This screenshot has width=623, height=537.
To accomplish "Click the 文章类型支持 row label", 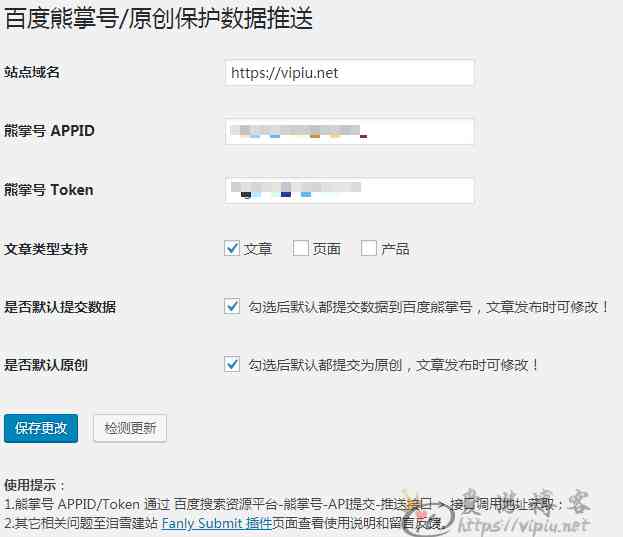I will click(x=46, y=248).
